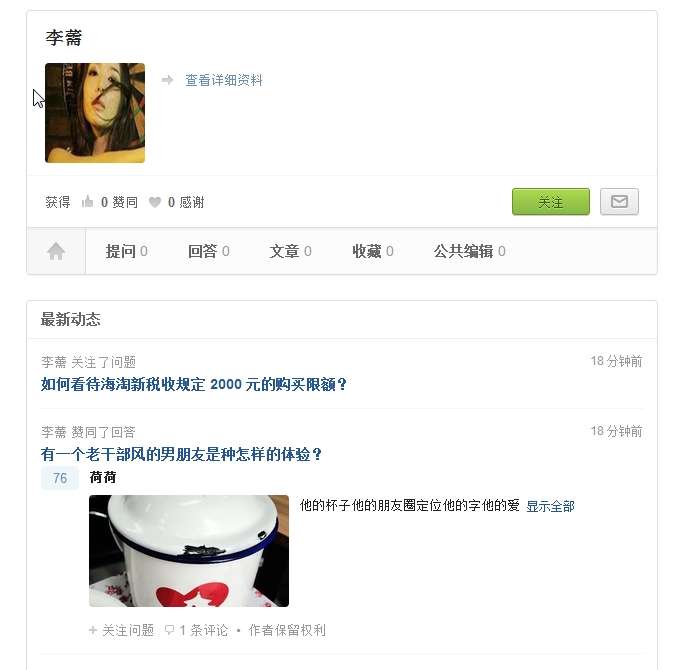
Task: Click the plus icon beside 关注问题
Action: point(93,630)
